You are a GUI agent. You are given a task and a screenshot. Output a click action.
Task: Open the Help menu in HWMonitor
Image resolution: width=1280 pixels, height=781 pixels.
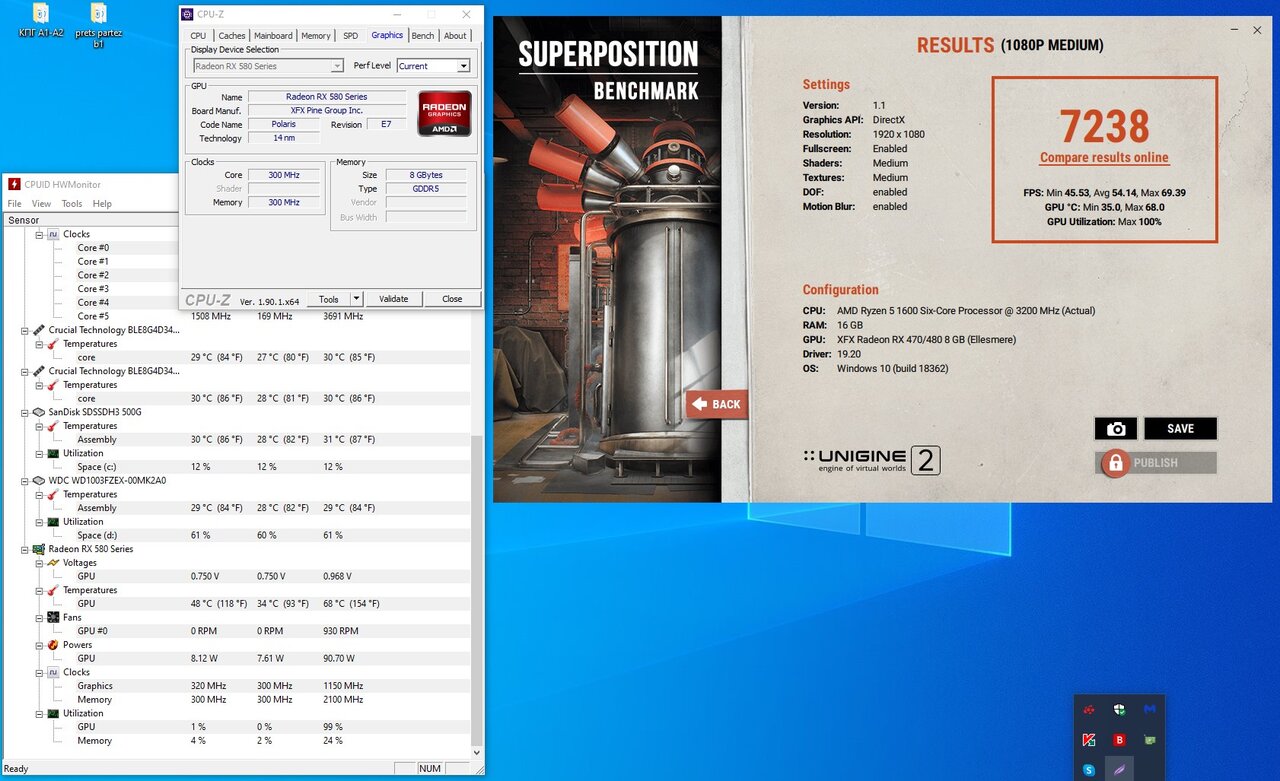coord(102,203)
